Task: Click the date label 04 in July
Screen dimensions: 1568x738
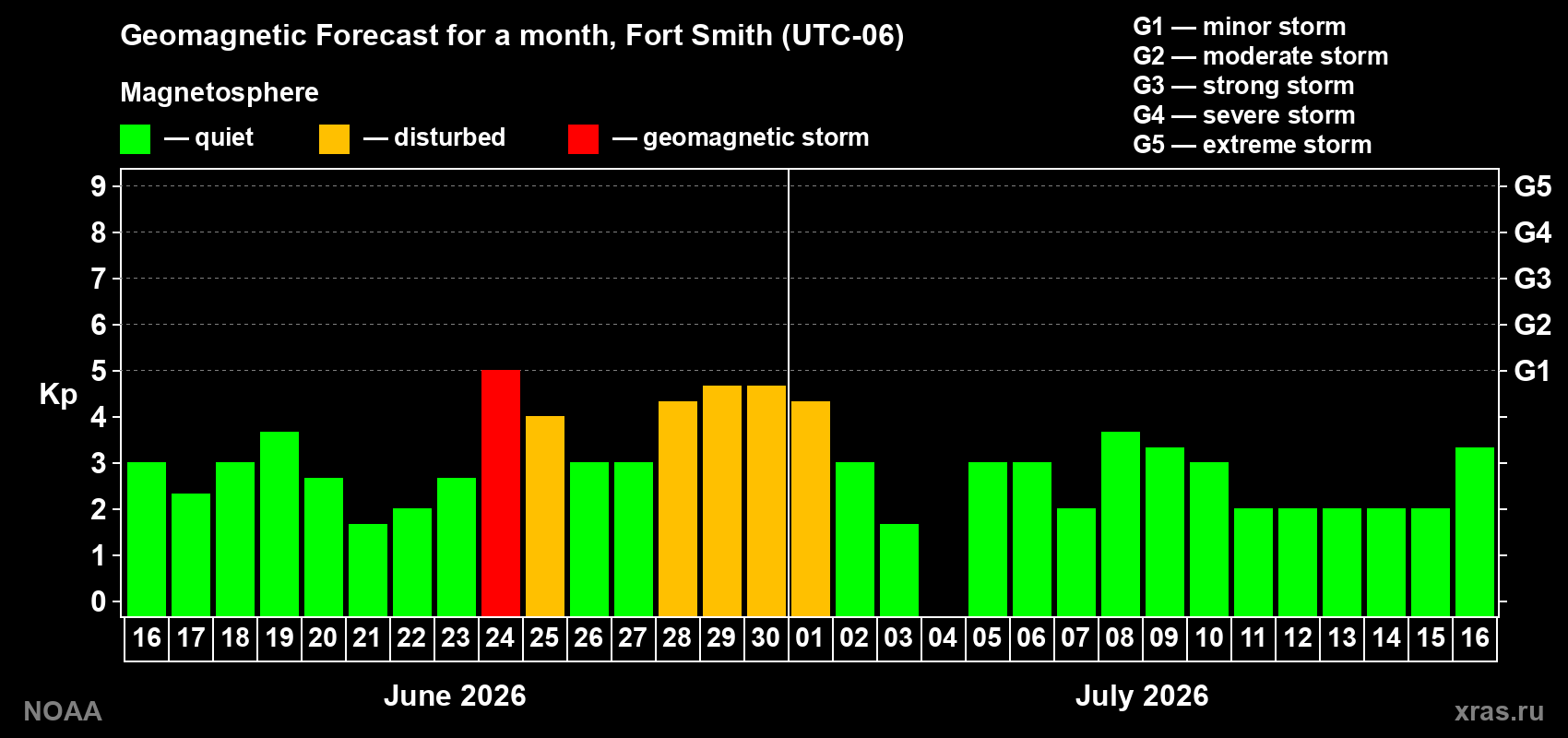Action: 943,637
